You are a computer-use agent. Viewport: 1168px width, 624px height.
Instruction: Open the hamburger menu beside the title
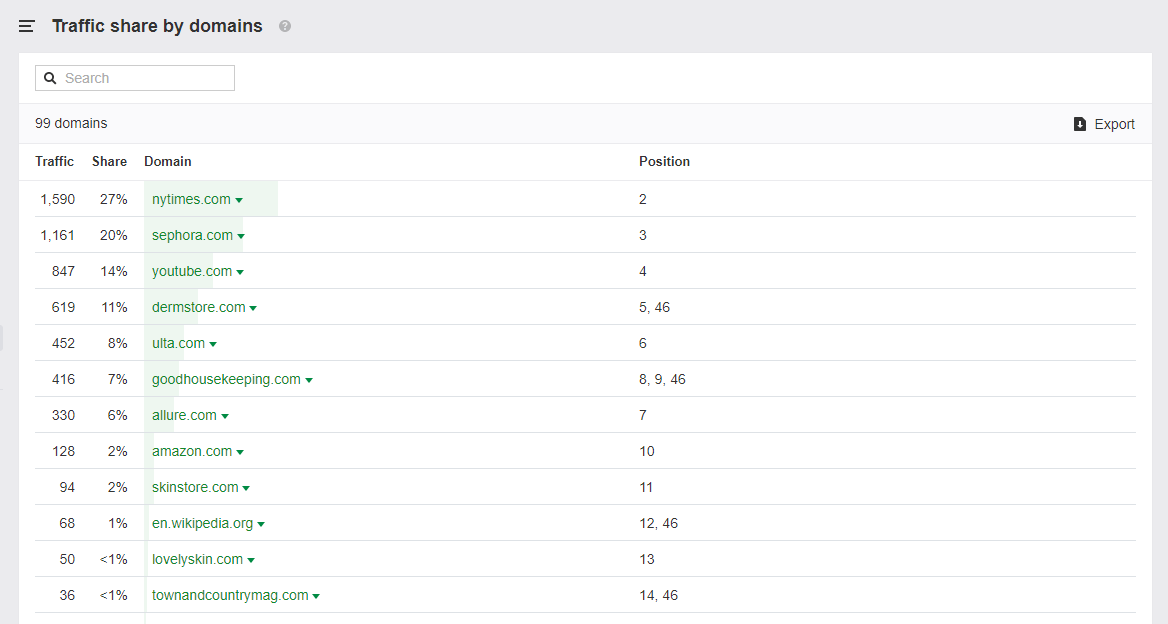[27, 26]
